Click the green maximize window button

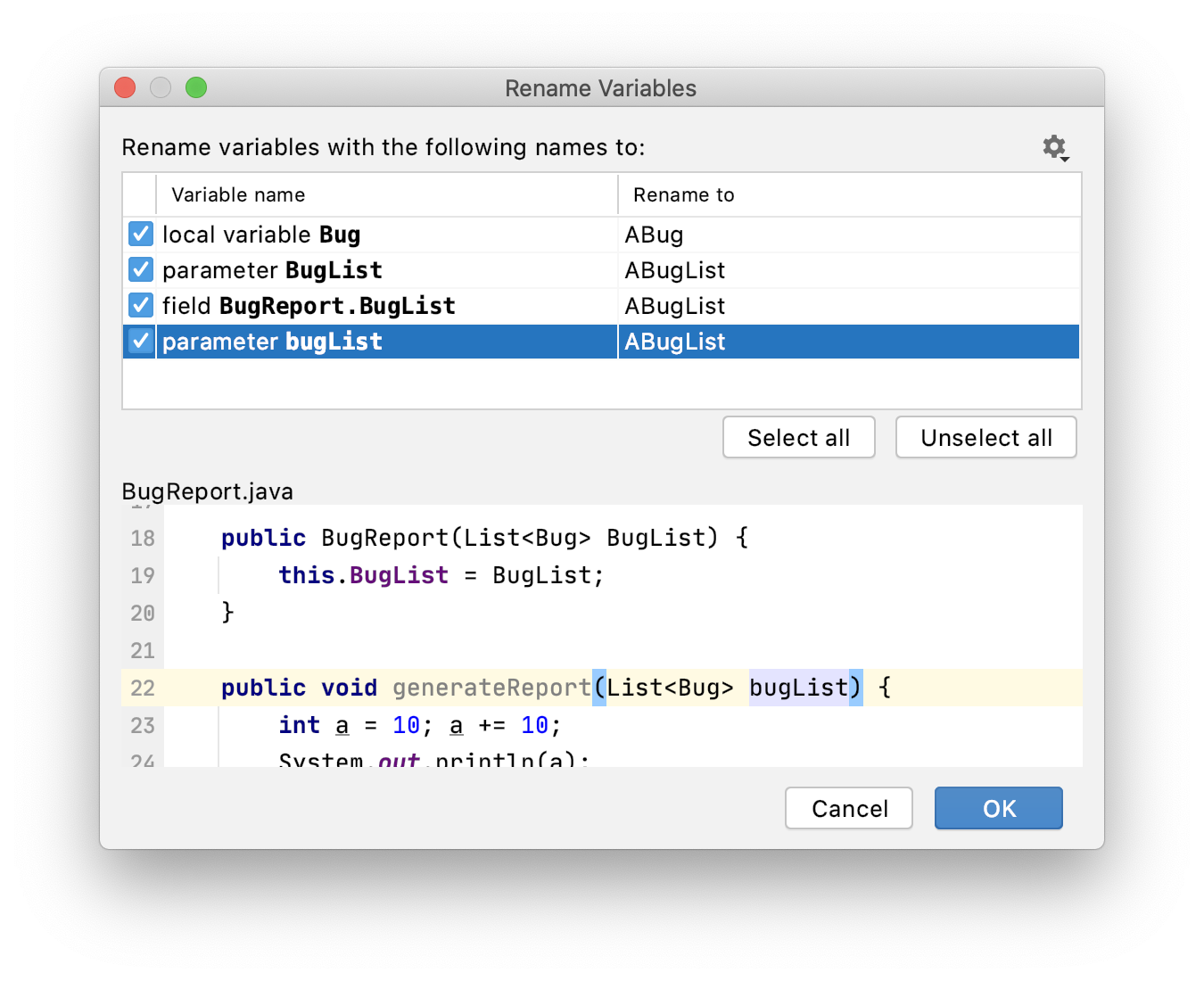[x=196, y=87]
